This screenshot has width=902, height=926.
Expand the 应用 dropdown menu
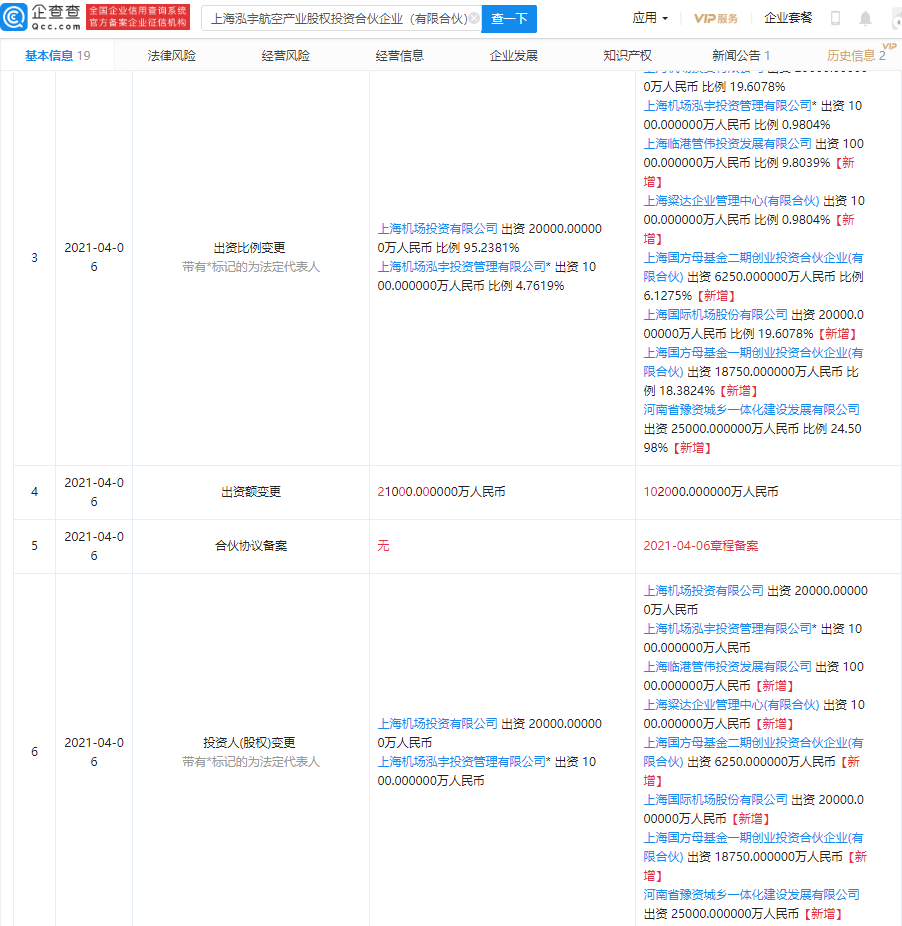pyautogui.click(x=650, y=18)
